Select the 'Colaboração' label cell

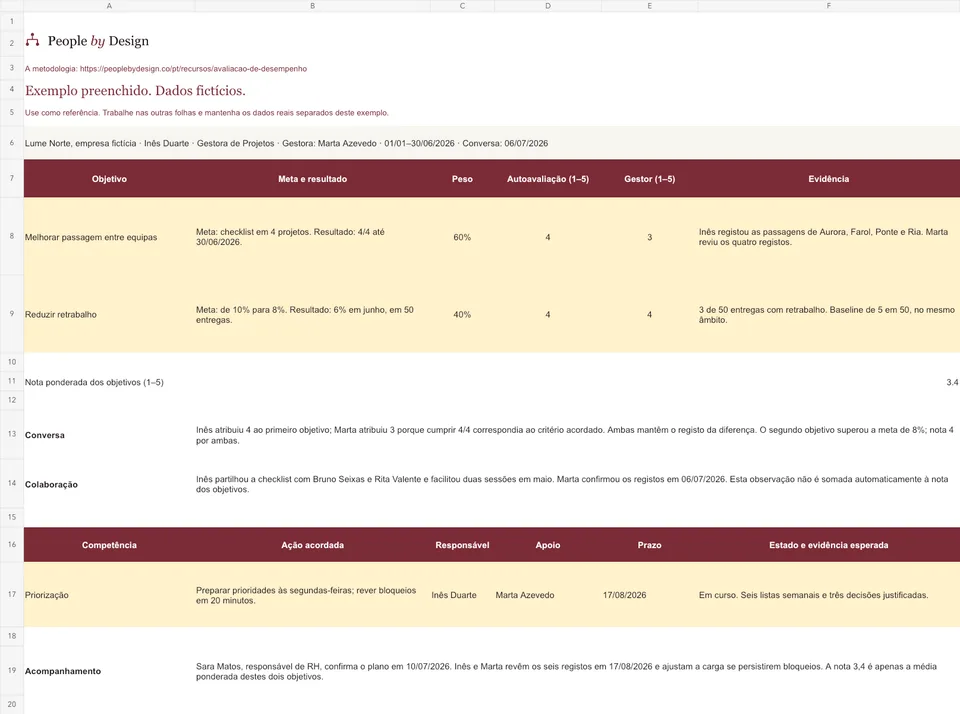click(109, 484)
